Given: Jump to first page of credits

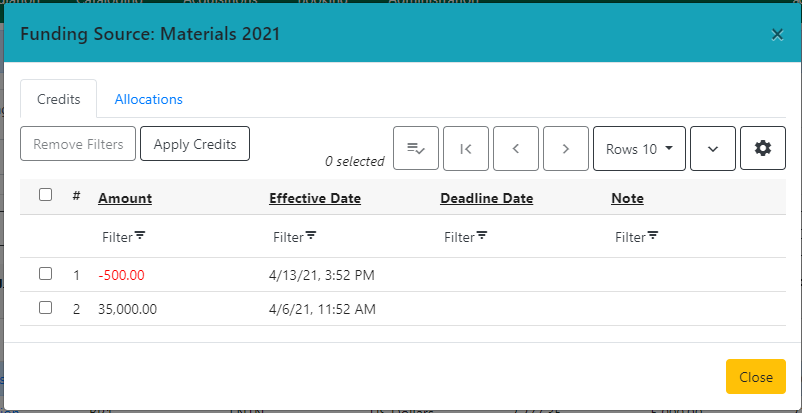Looking at the screenshot, I should (x=465, y=148).
